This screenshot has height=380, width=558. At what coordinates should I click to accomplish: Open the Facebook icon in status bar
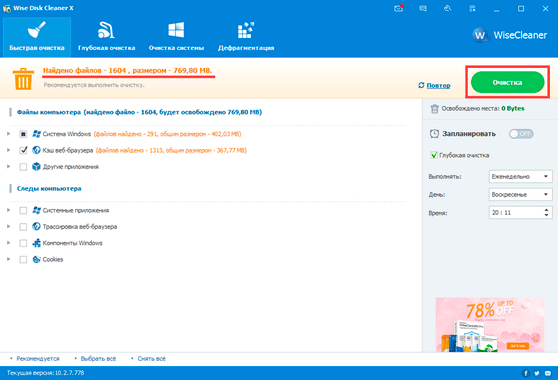[526, 373]
